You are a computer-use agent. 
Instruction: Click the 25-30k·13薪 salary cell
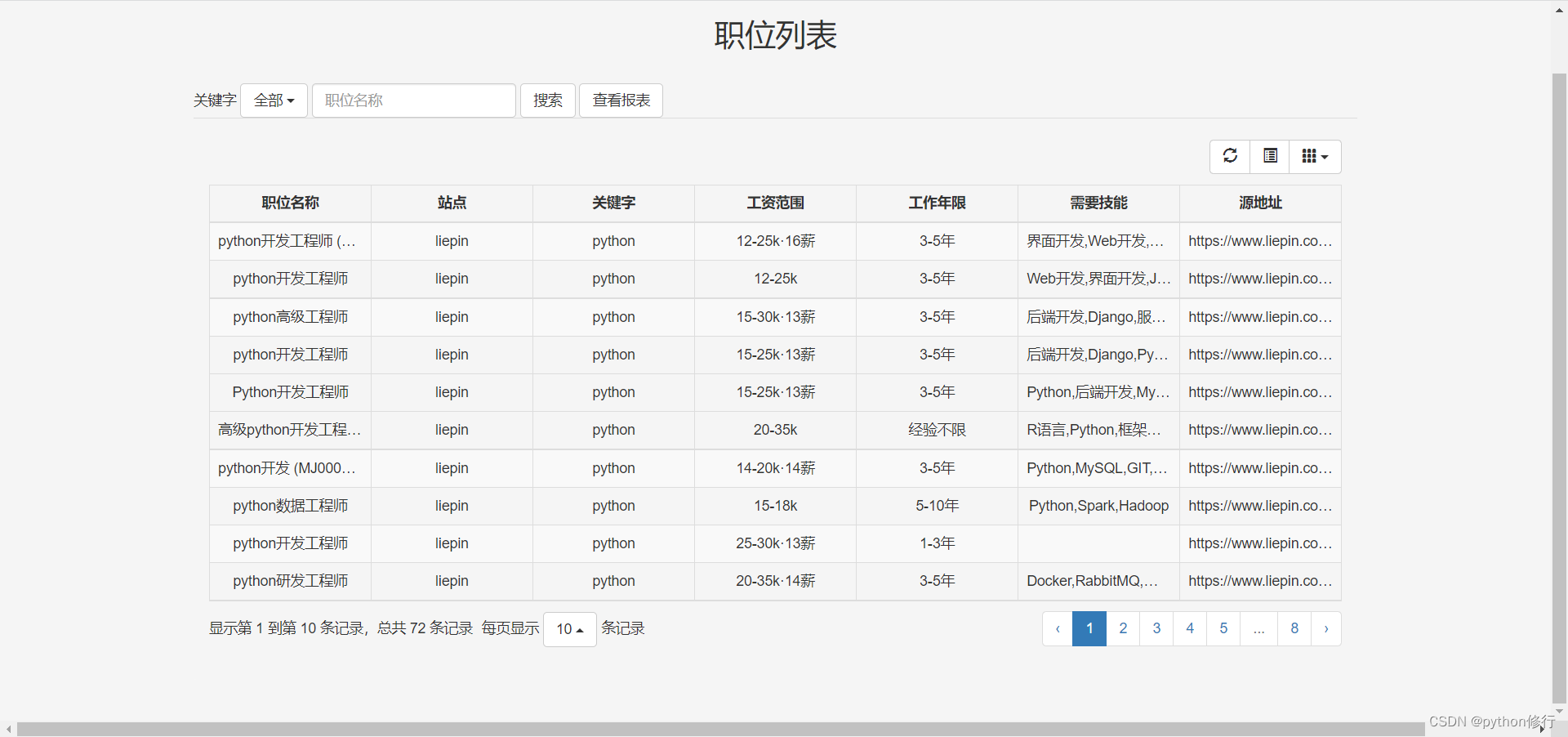pyautogui.click(x=775, y=543)
